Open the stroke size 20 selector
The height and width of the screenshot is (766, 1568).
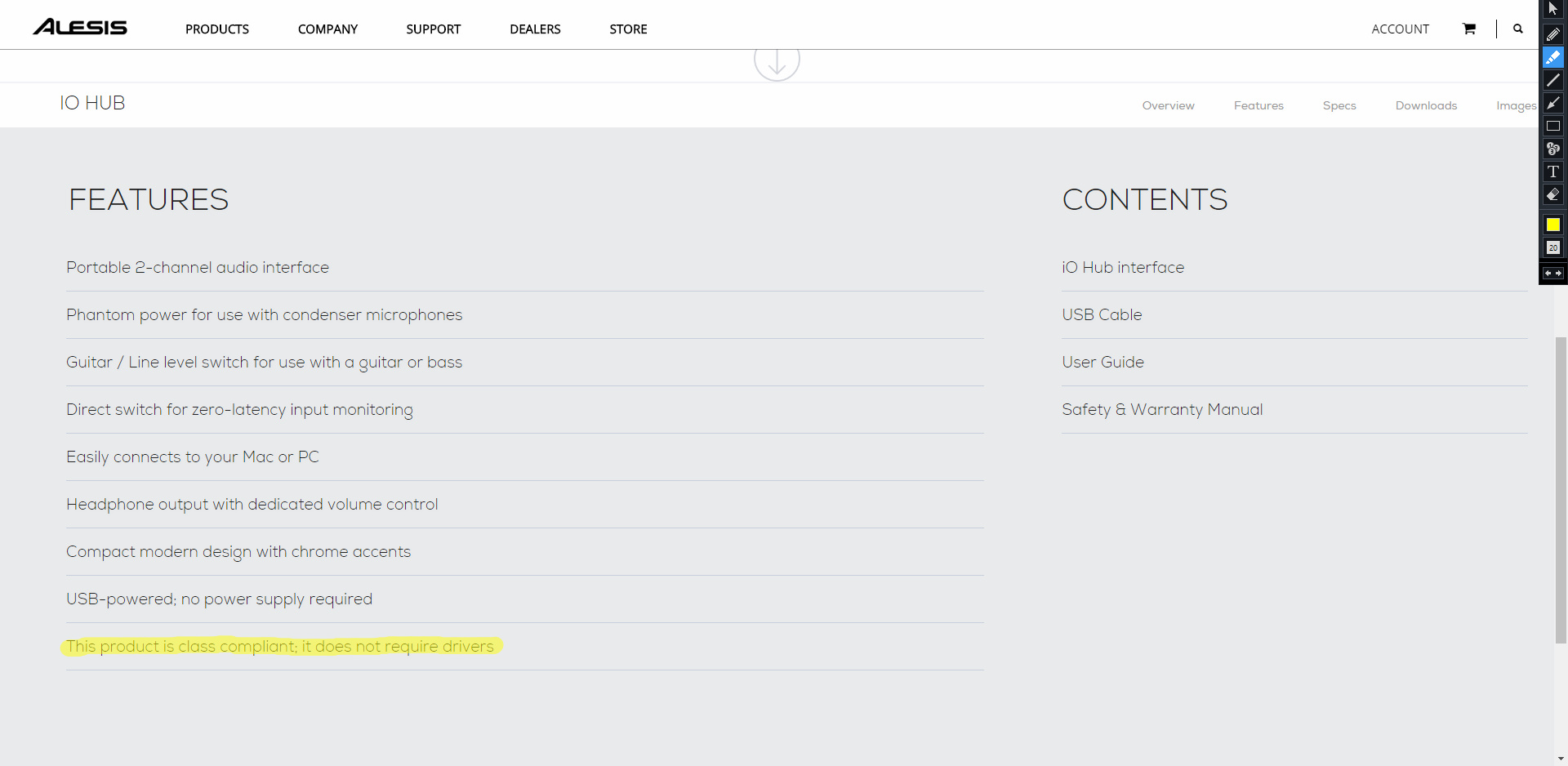click(x=1553, y=247)
